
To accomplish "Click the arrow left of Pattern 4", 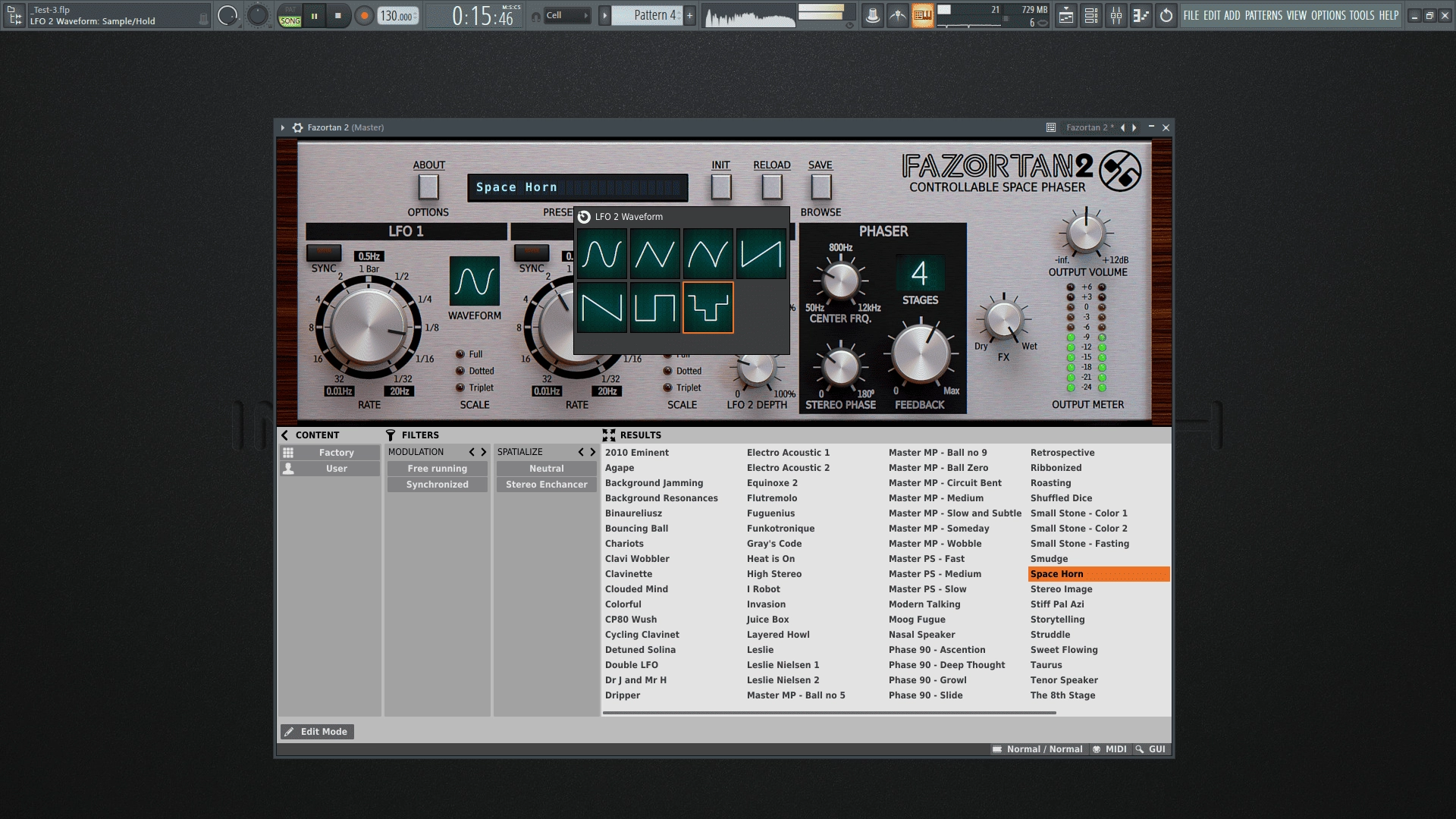I will coord(604,15).
